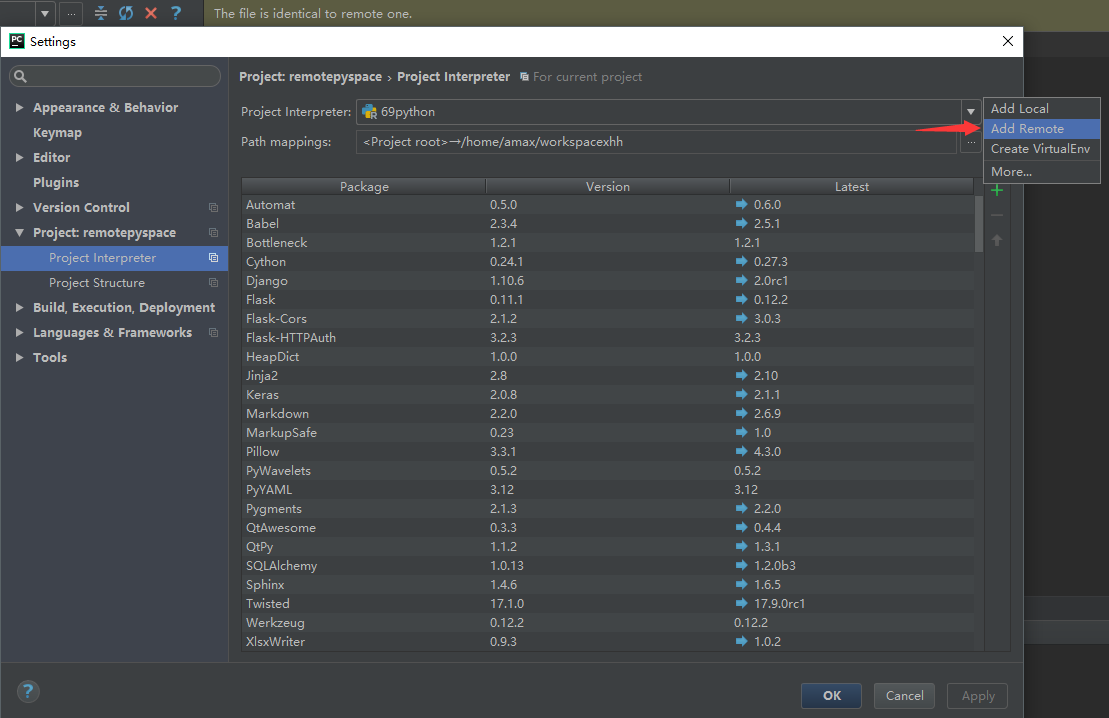The height and width of the screenshot is (718, 1109).
Task: Open the Project Interpreter dropdown arrow
Action: click(970, 112)
